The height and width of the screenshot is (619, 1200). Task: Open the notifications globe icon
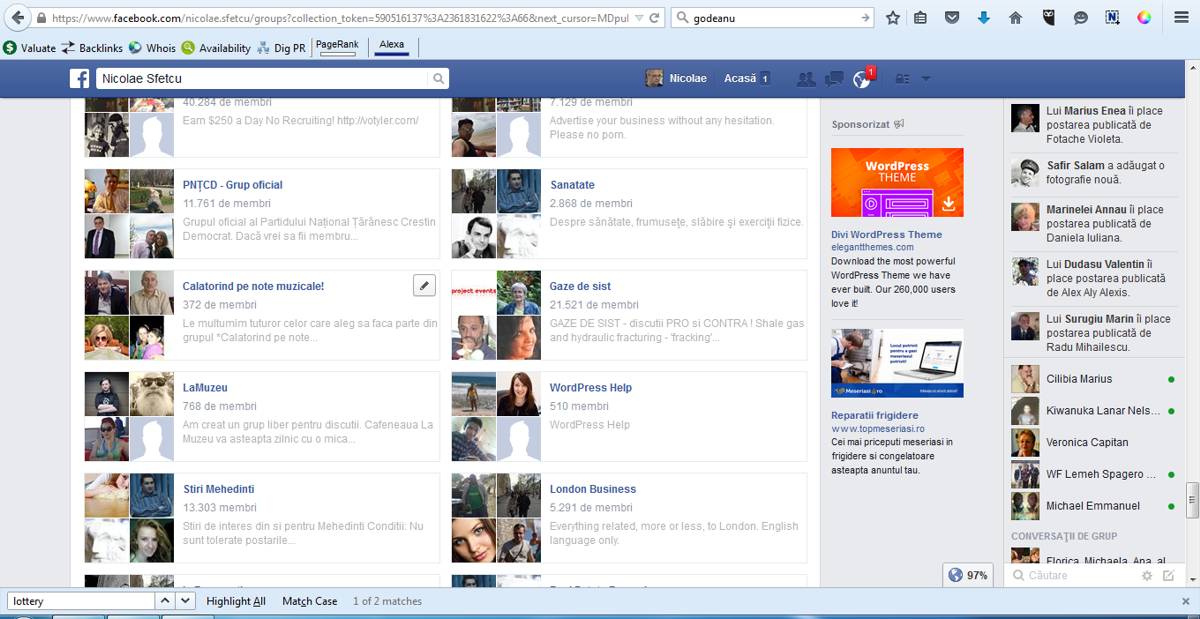click(862, 80)
